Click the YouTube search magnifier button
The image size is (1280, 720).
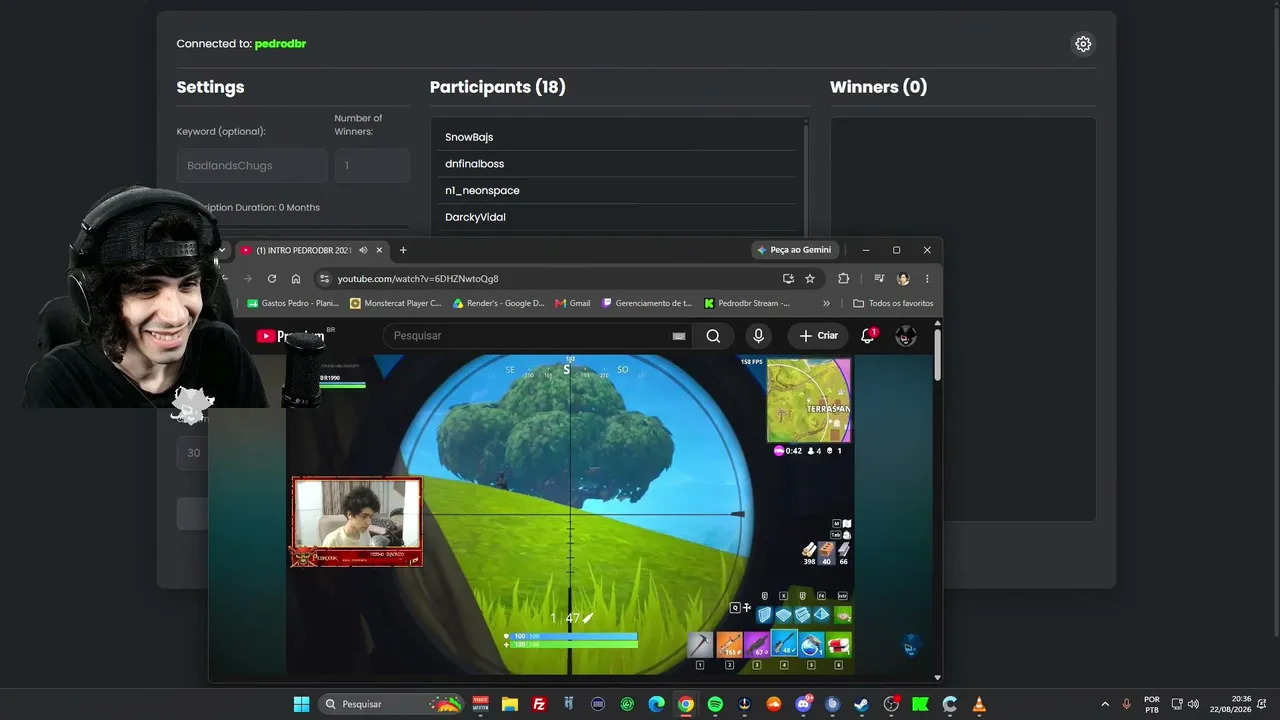click(x=713, y=336)
